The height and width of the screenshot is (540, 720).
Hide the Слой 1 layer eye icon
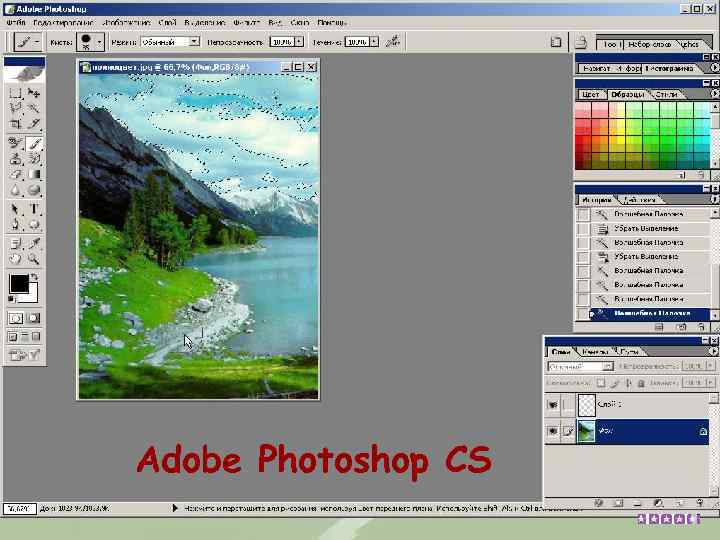click(553, 405)
